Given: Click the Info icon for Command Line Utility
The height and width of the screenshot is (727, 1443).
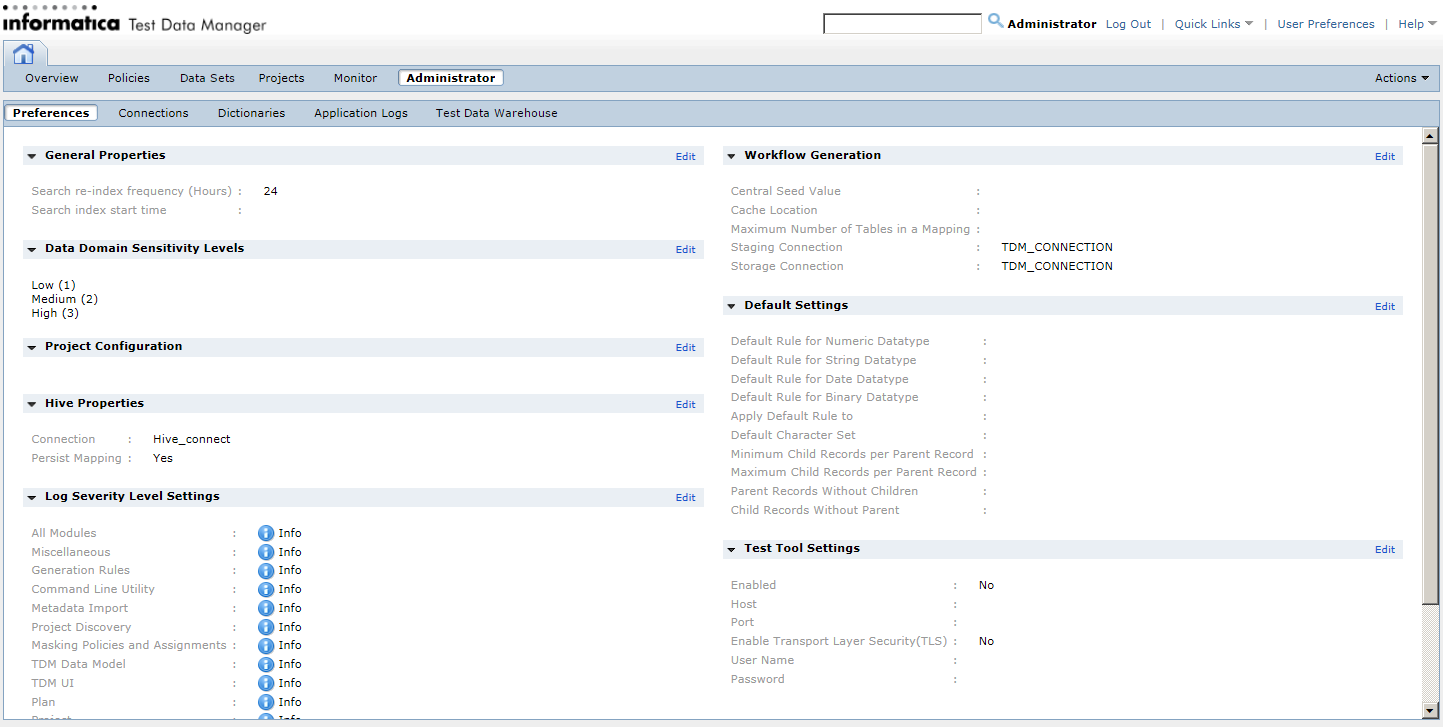Looking at the screenshot, I should (266, 590).
